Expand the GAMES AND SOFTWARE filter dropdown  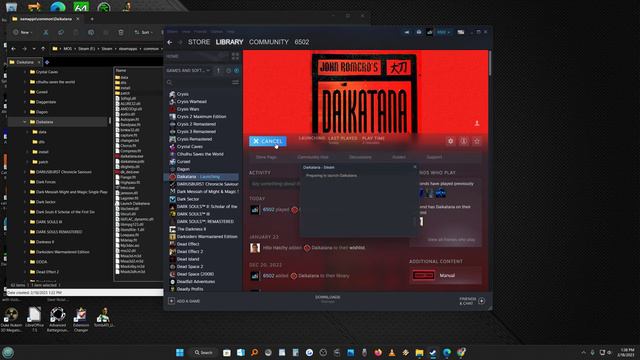pos(188,71)
